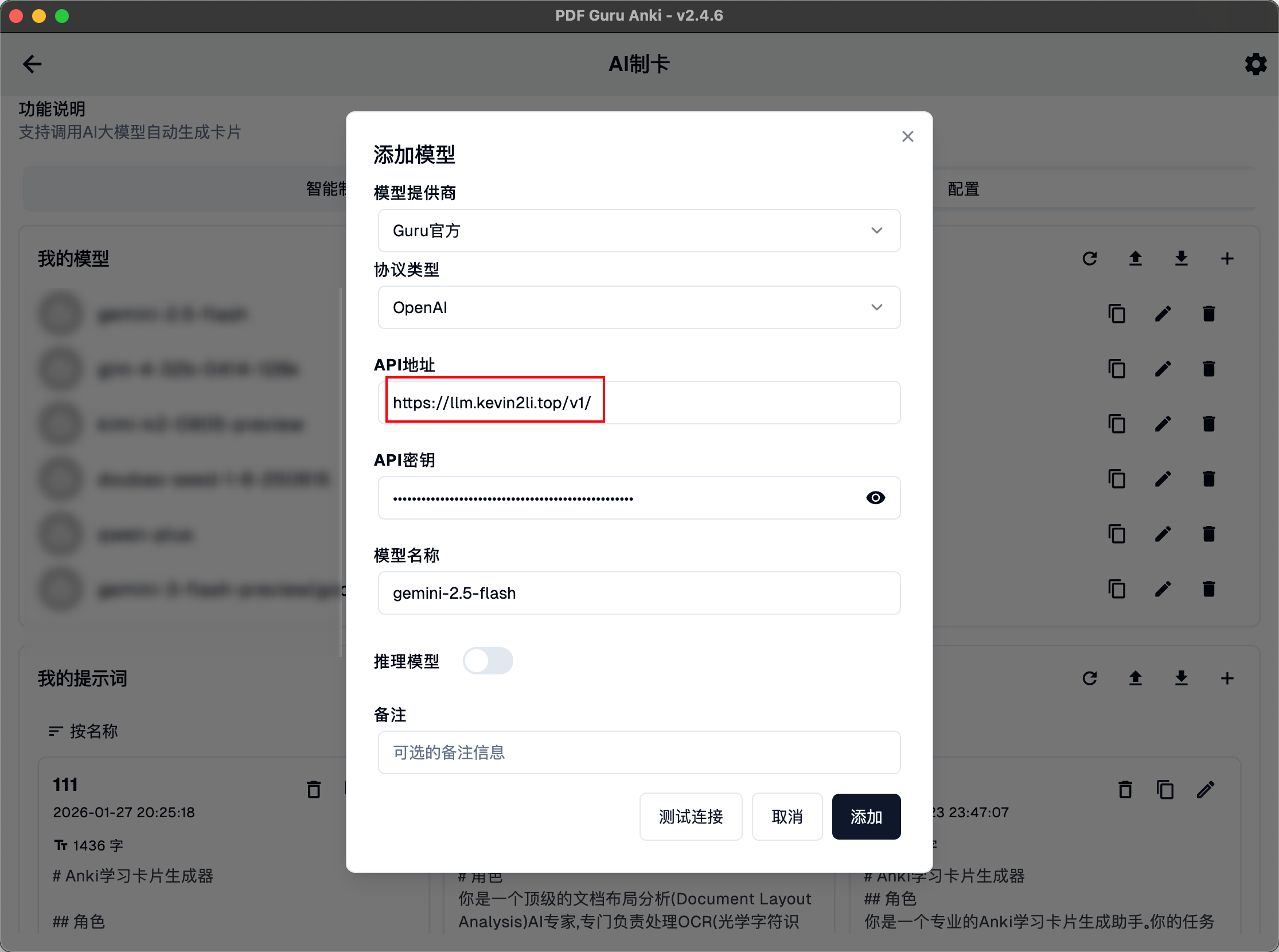Open settings via the gear icon

(1255, 64)
